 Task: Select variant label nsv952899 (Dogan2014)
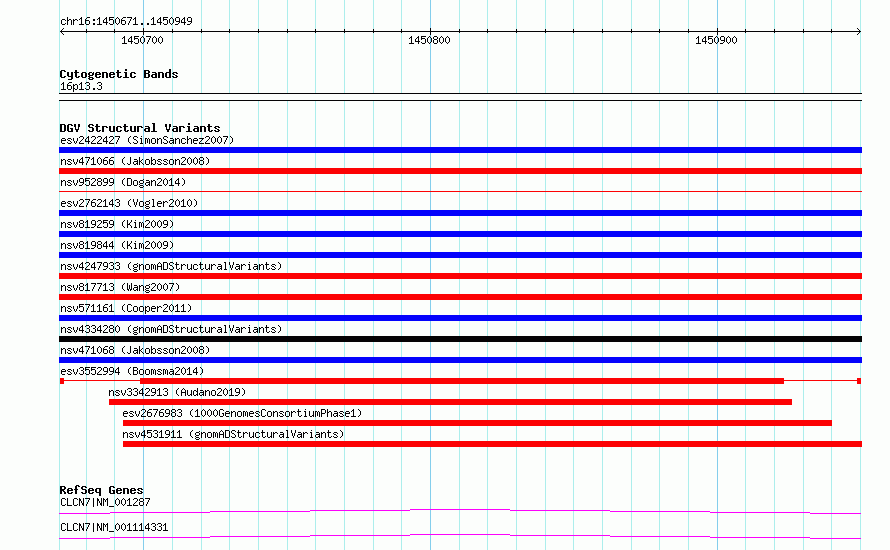tap(123, 182)
